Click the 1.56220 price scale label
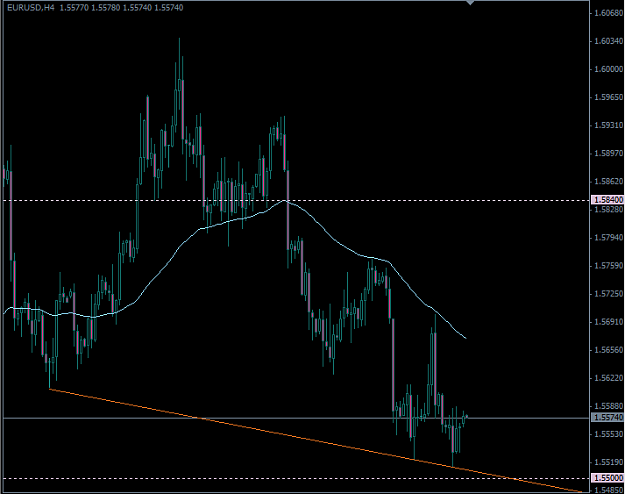Screen dimensions: 625x494 point(608,378)
